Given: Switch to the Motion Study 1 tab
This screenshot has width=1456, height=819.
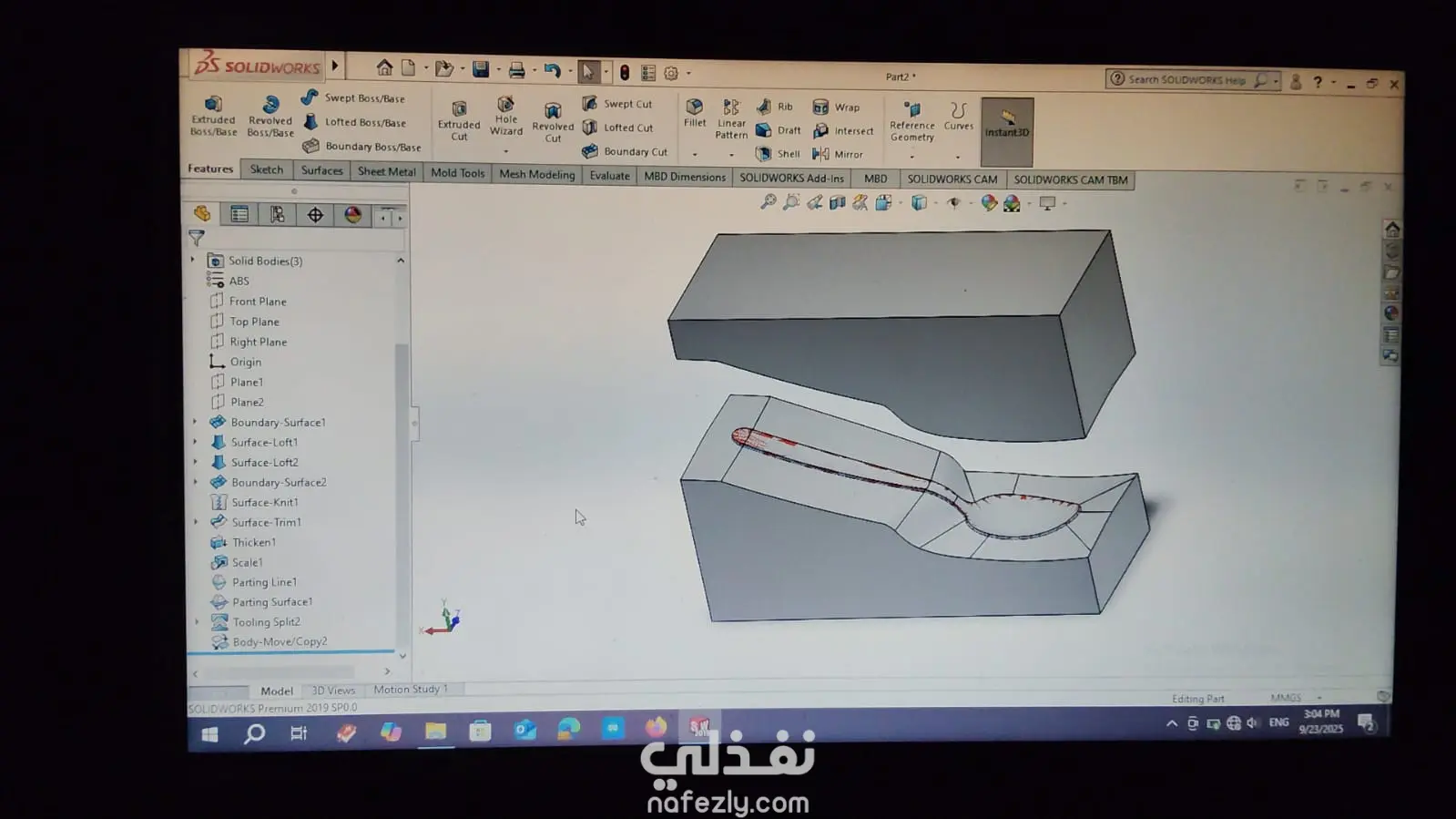Looking at the screenshot, I should [x=410, y=690].
